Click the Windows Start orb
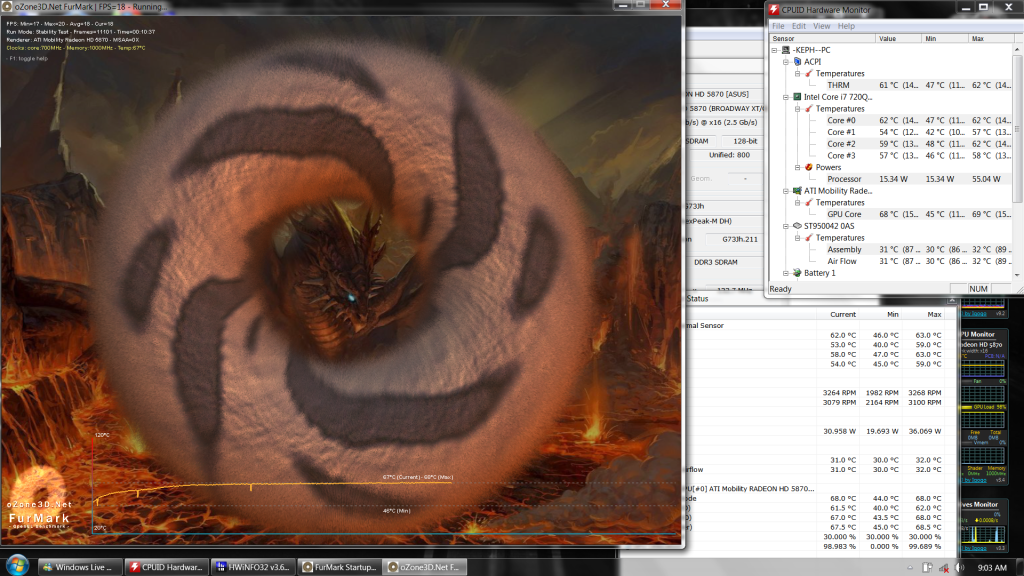 17,567
